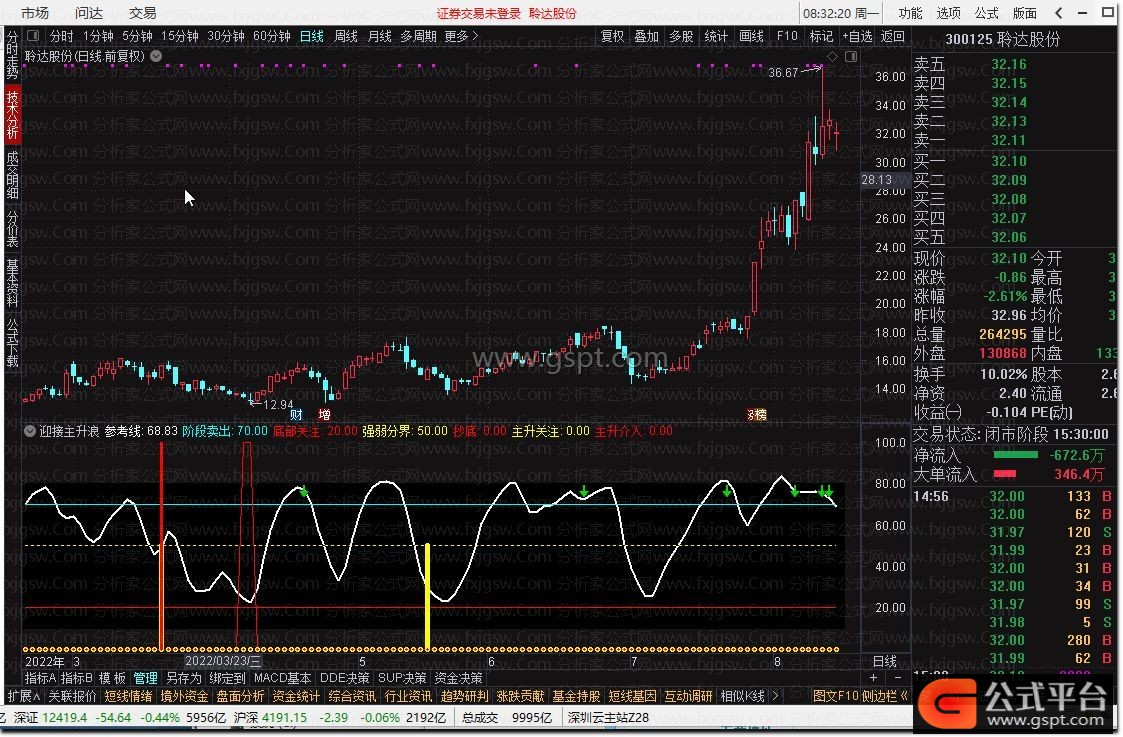Select the 日线 timeframe

[312, 36]
